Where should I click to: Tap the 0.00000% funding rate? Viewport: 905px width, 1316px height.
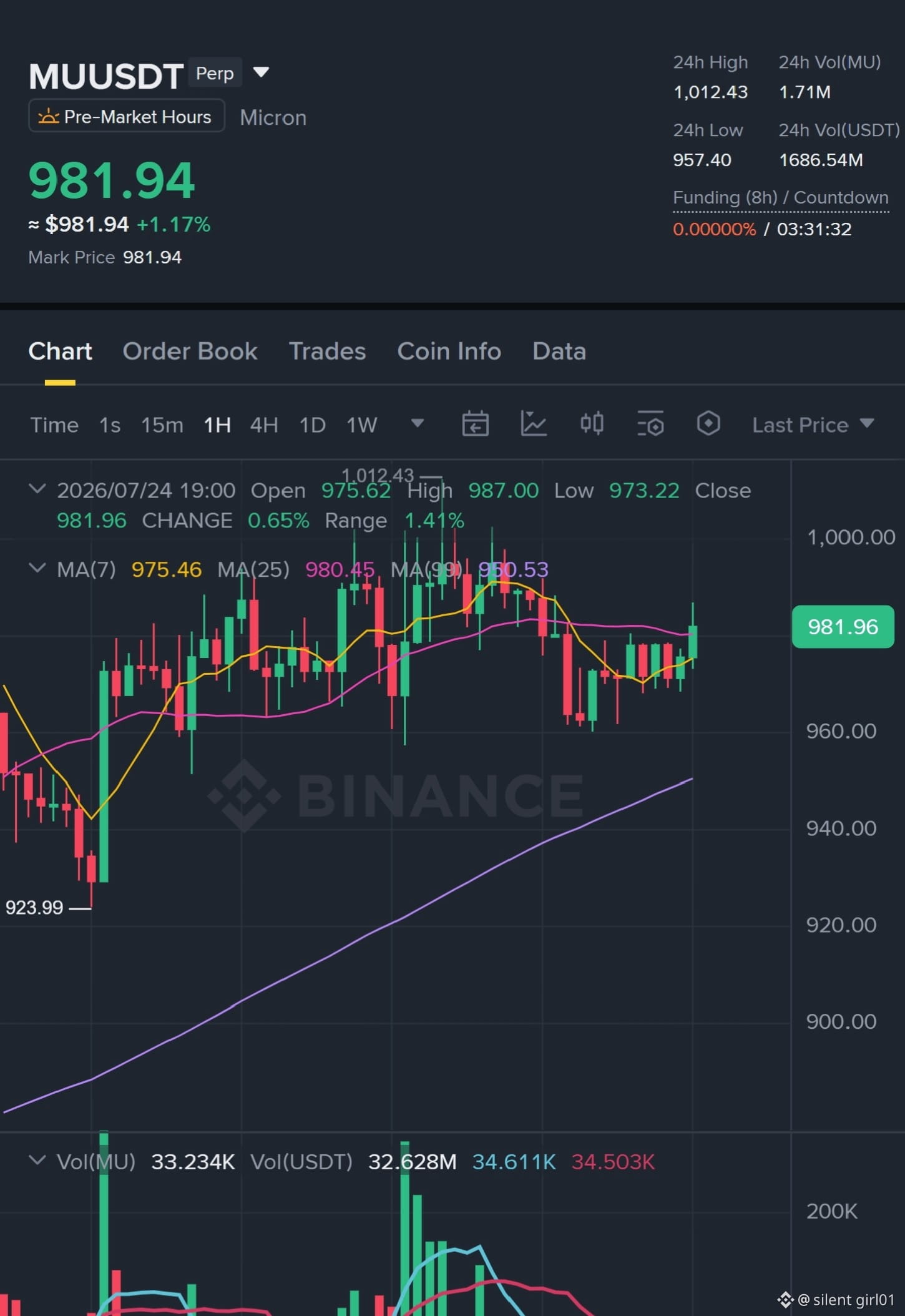714,229
